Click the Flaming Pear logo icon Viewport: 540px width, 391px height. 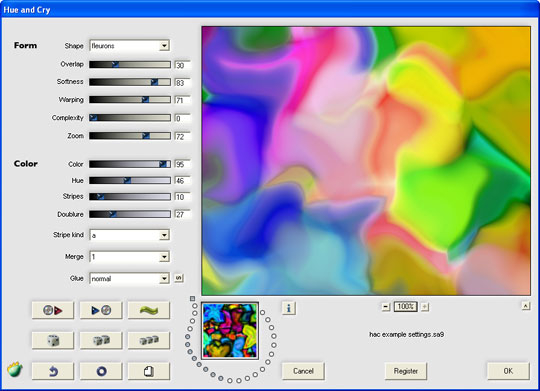[14, 369]
